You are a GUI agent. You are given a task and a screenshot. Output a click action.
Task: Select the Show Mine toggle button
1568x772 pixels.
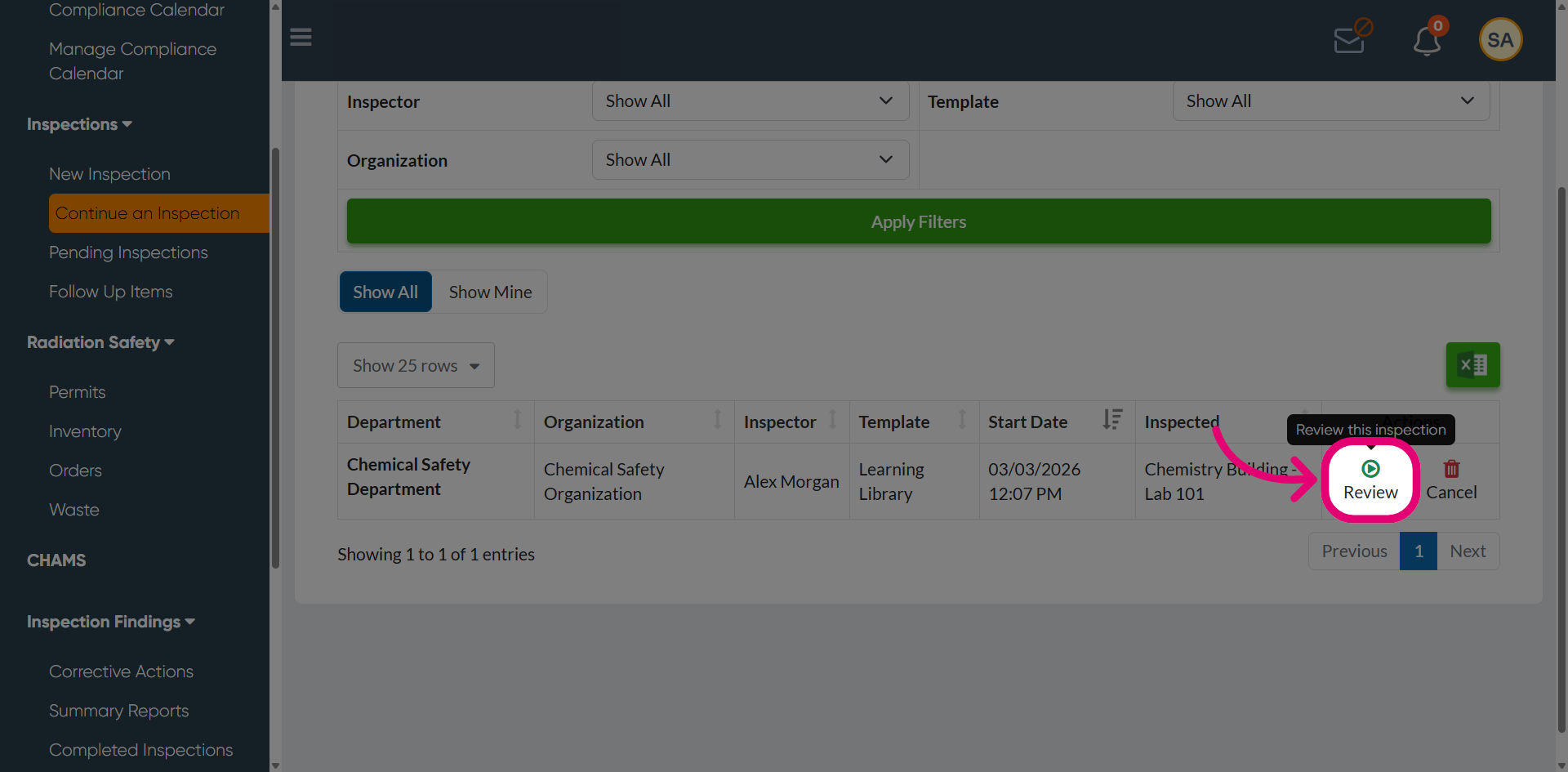click(x=490, y=292)
